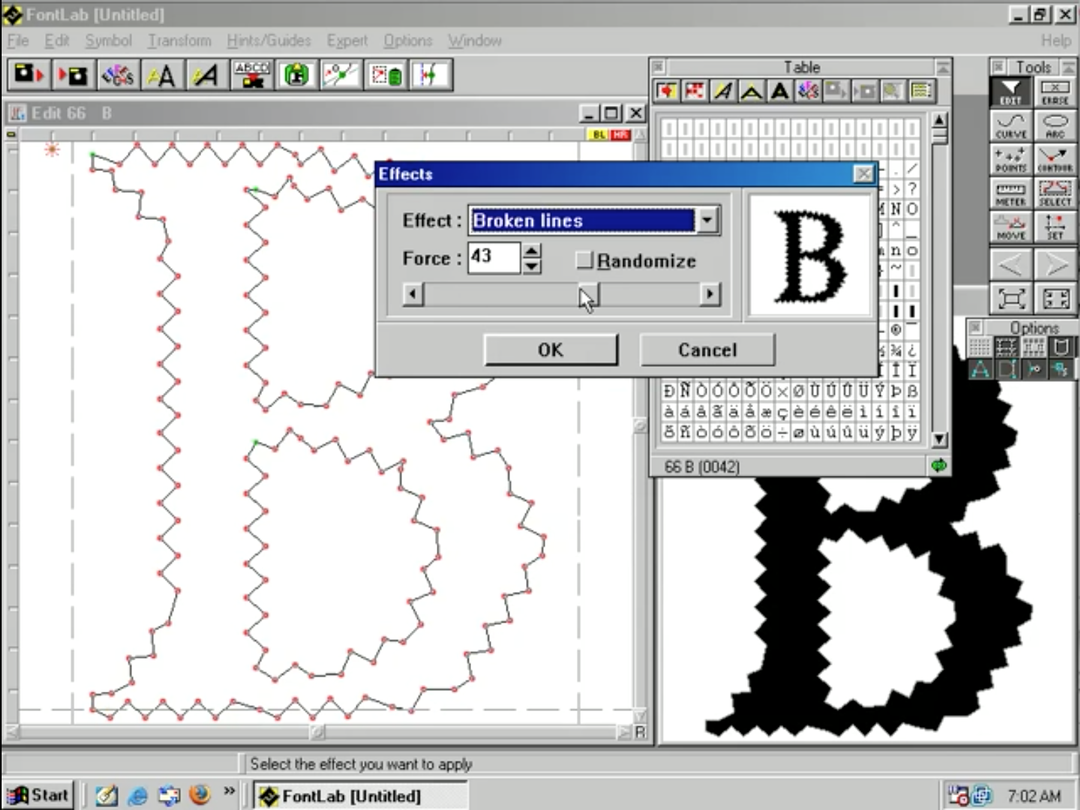The image size is (1080, 810).
Task: Collapse the Table panel with its roll-up arrow
Action: coord(941,66)
